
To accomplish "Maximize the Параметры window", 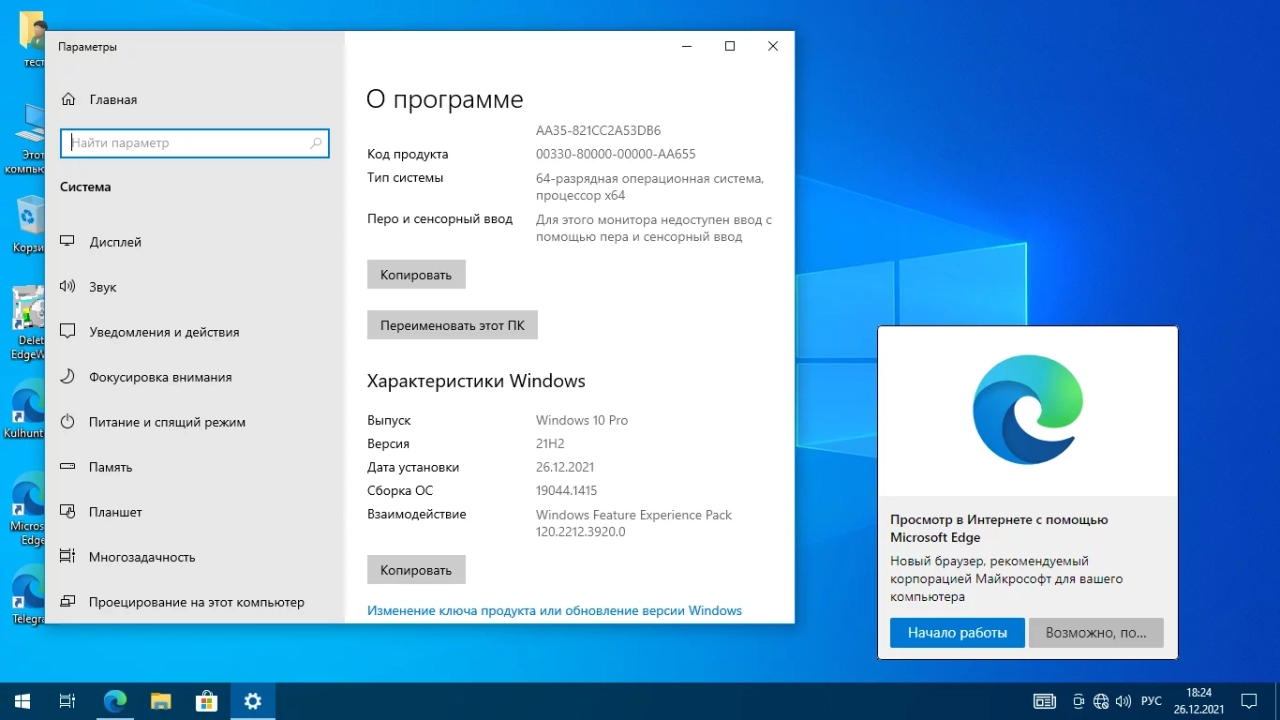I will tap(730, 46).
